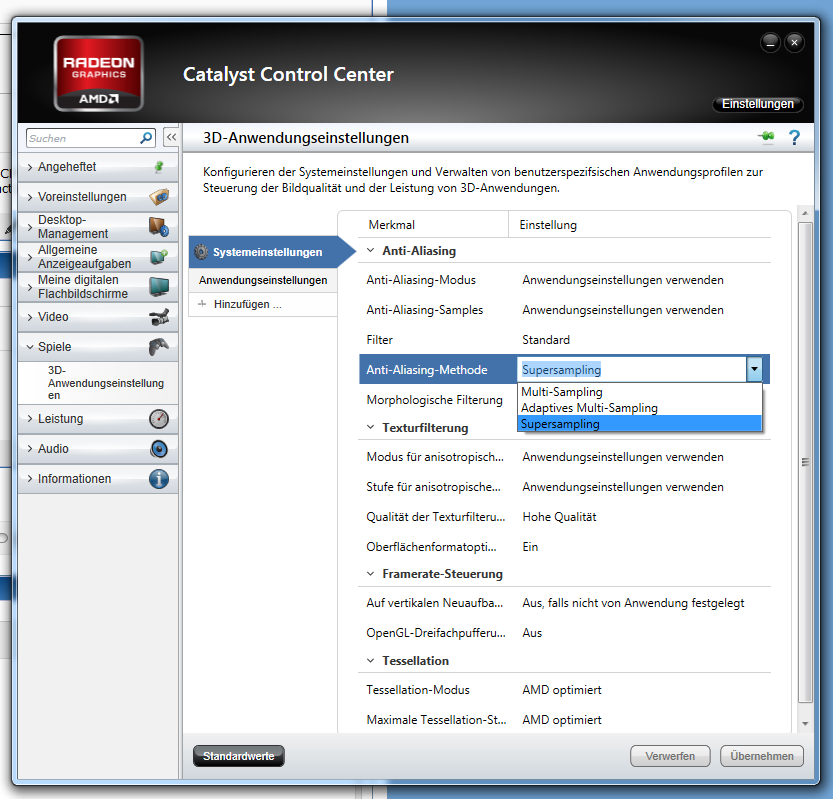Open help with the blue question mark

(794, 138)
